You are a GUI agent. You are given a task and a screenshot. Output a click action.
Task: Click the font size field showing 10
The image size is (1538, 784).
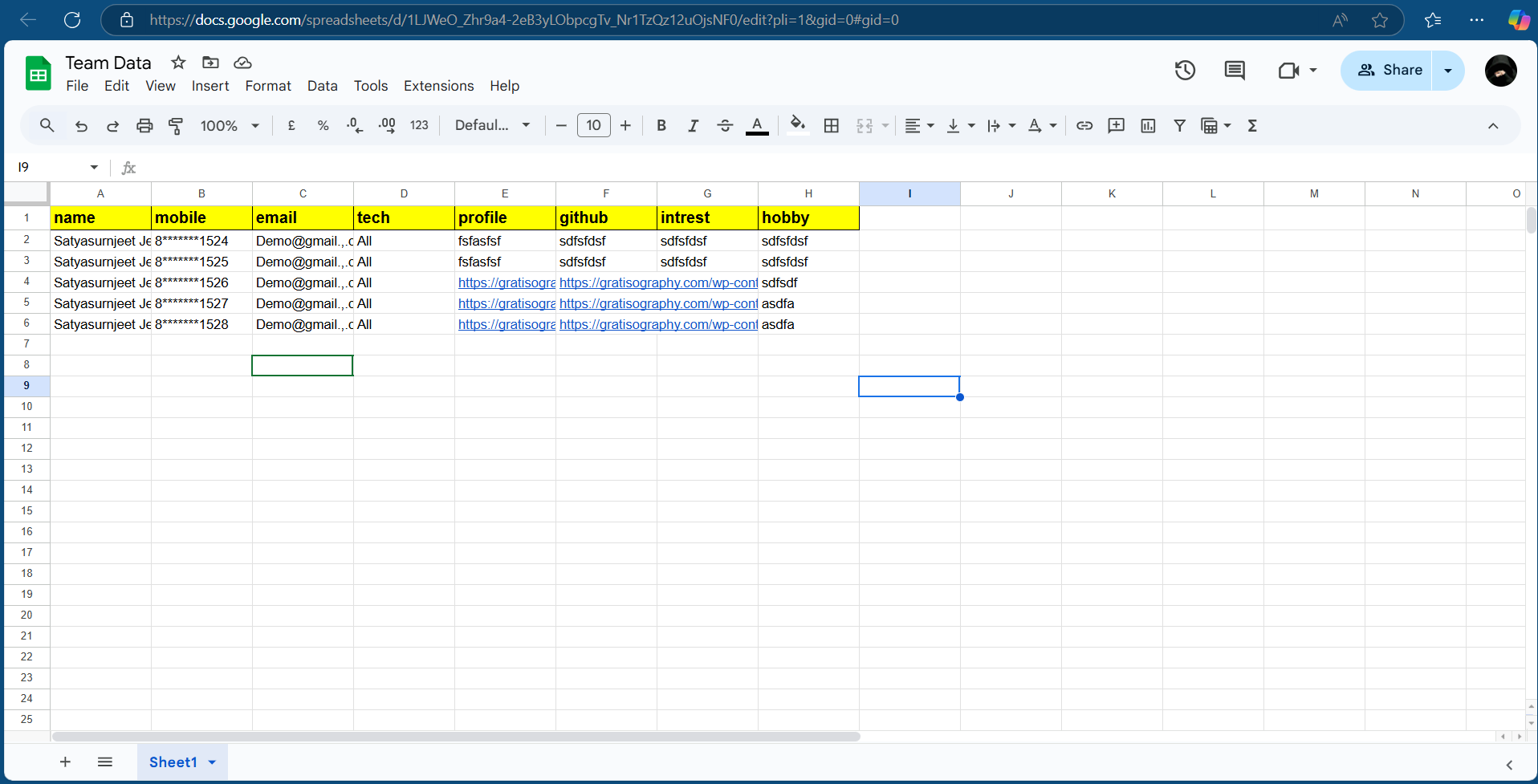[x=594, y=125]
